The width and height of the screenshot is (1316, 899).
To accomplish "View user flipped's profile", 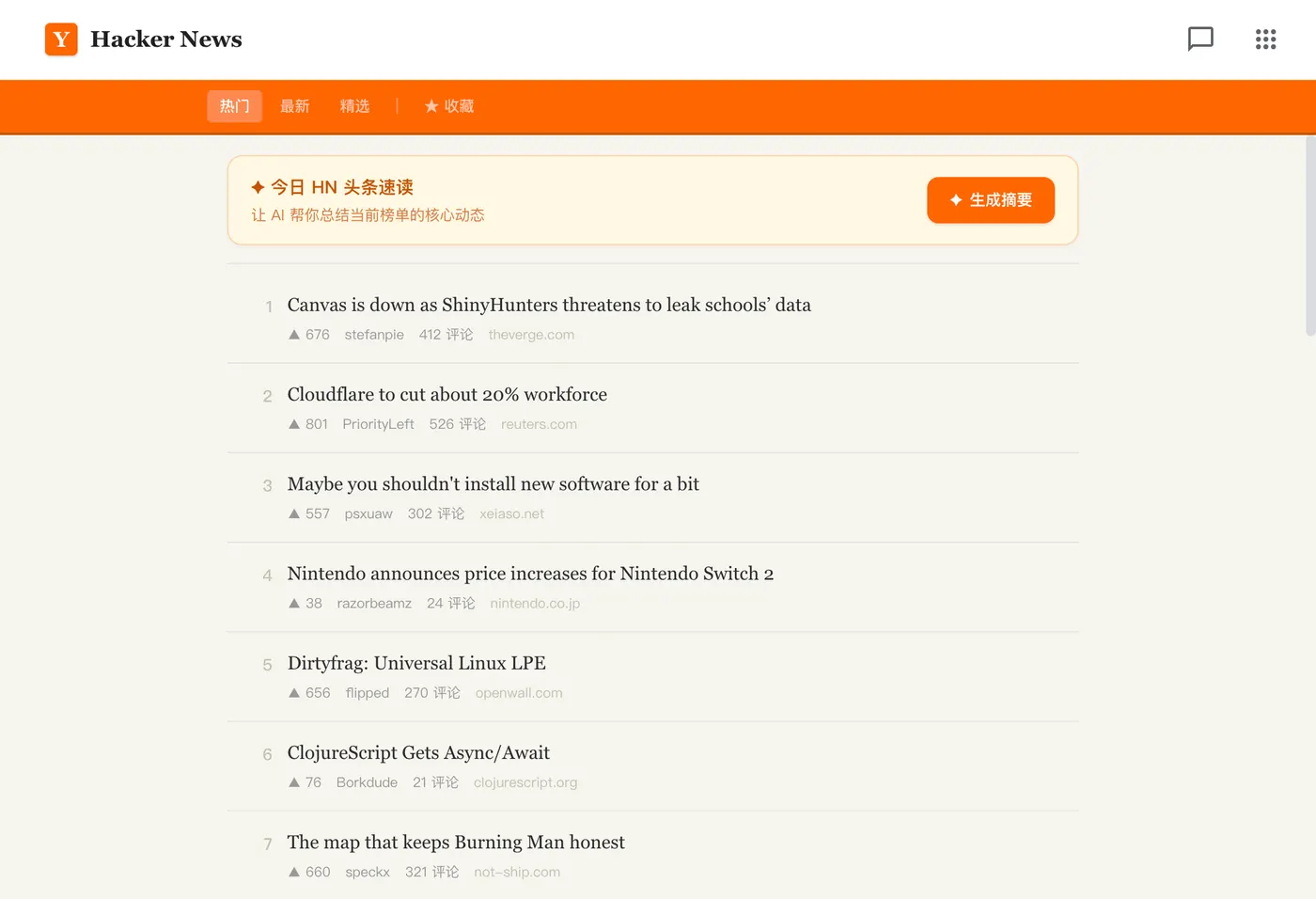I will click(368, 693).
